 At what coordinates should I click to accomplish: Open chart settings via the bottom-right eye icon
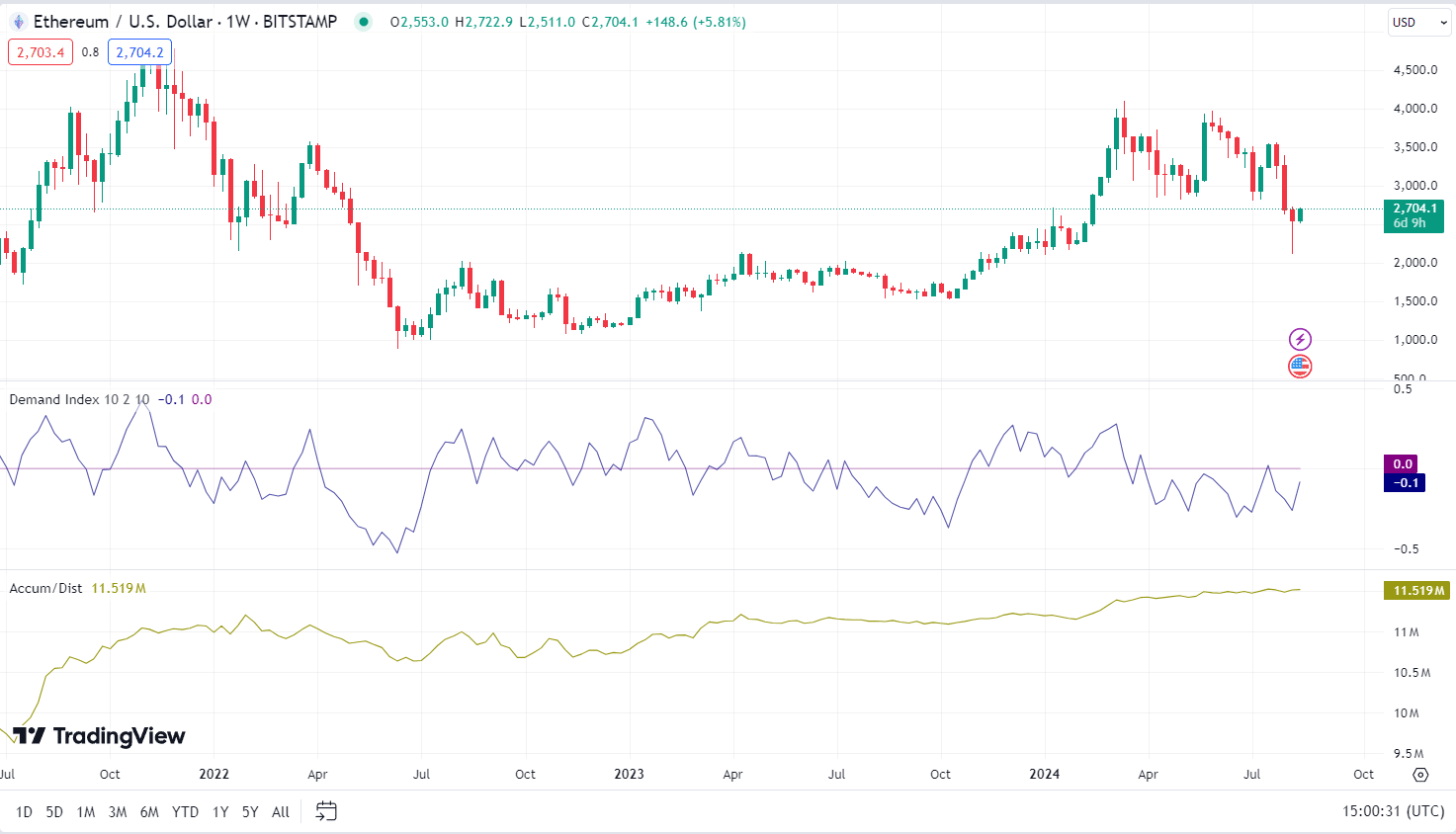pyautogui.click(x=1419, y=776)
